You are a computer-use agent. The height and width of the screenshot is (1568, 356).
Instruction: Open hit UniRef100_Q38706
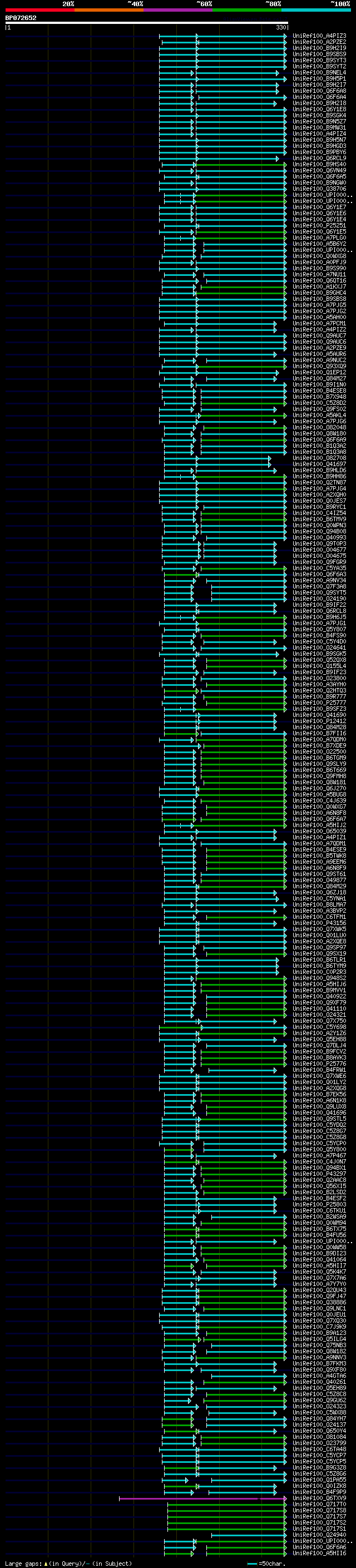(319, 189)
